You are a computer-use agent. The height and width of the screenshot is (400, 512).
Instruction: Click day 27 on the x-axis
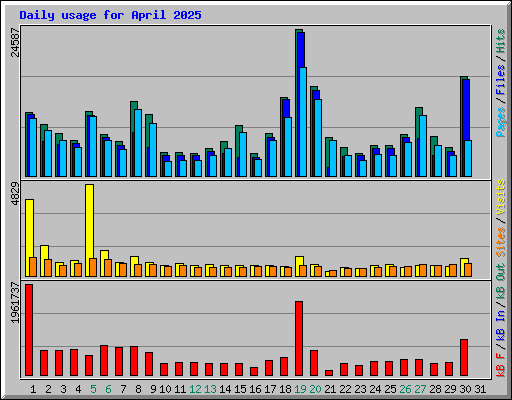pos(420,389)
